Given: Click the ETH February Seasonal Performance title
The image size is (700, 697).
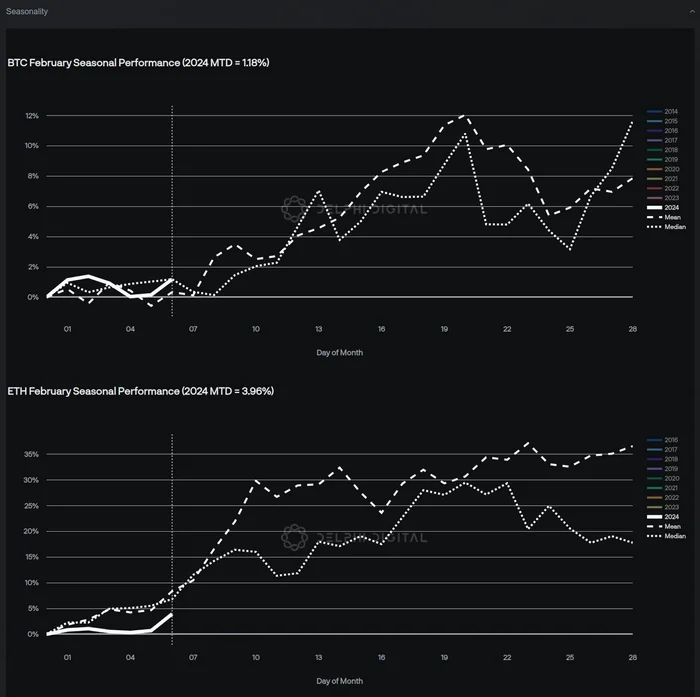Looking at the screenshot, I should point(141,392).
